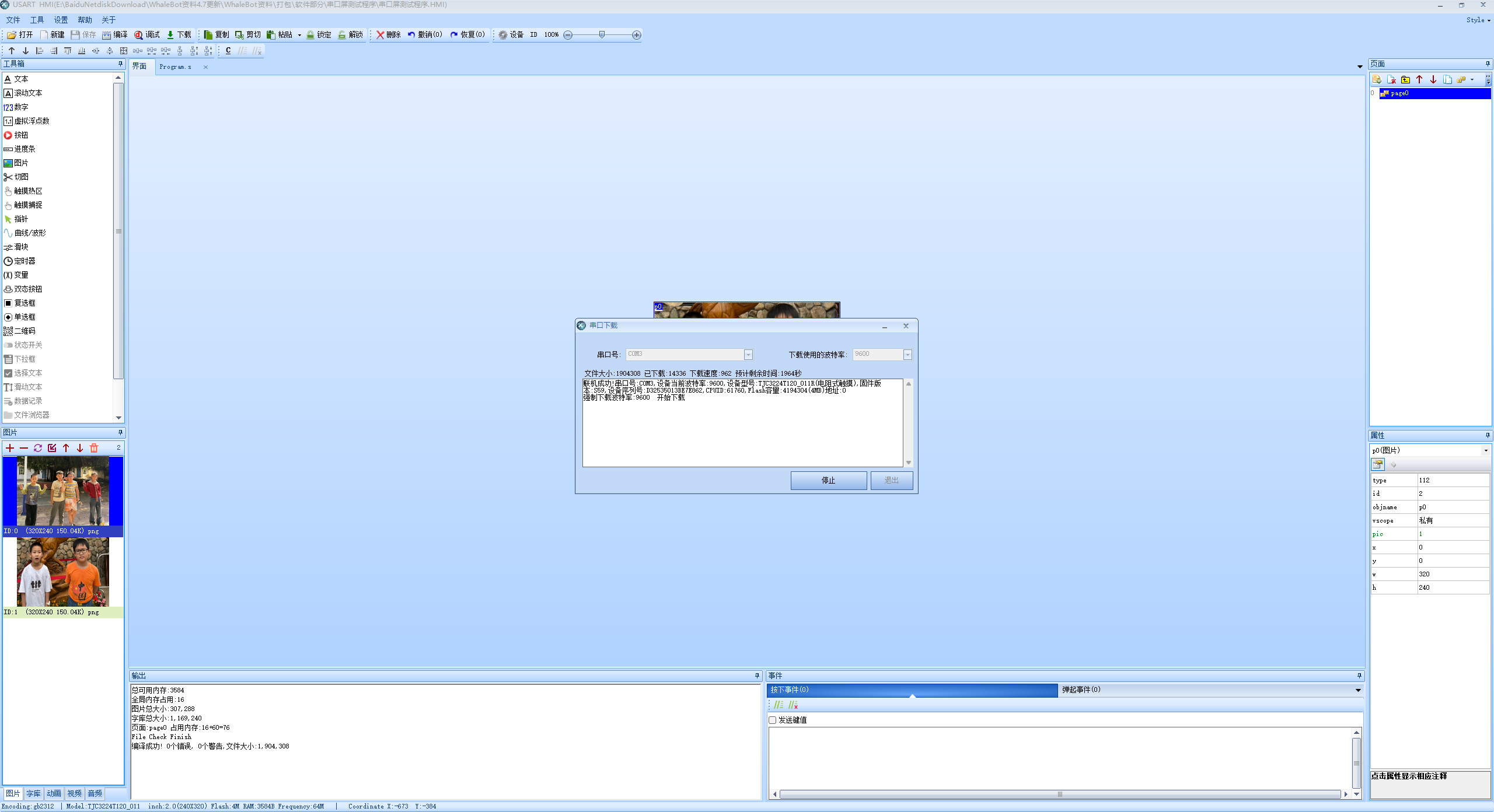Viewport: 1494px width, 812px height.
Task: Select the 二维码 (QR code) tool
Action: (25, 331)
